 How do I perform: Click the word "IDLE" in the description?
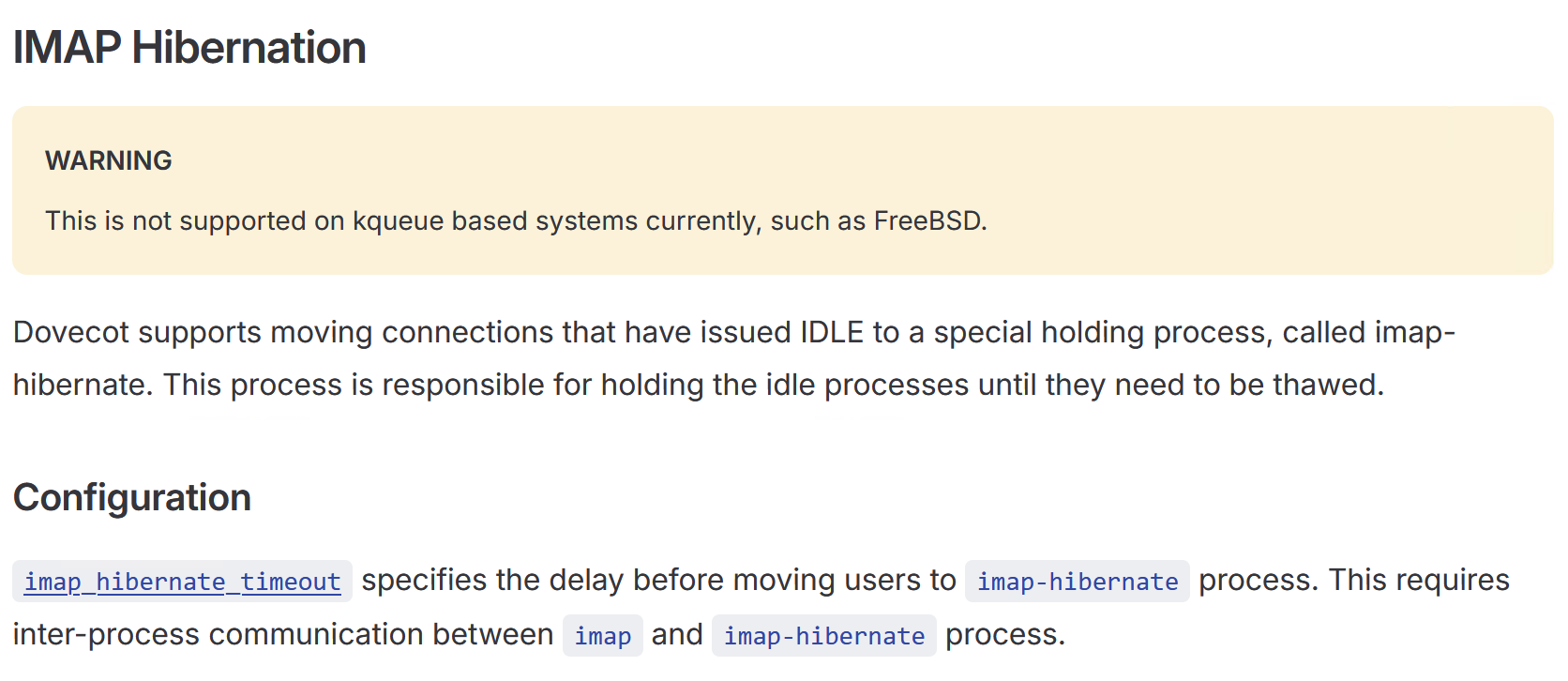(x=831, y=333)
